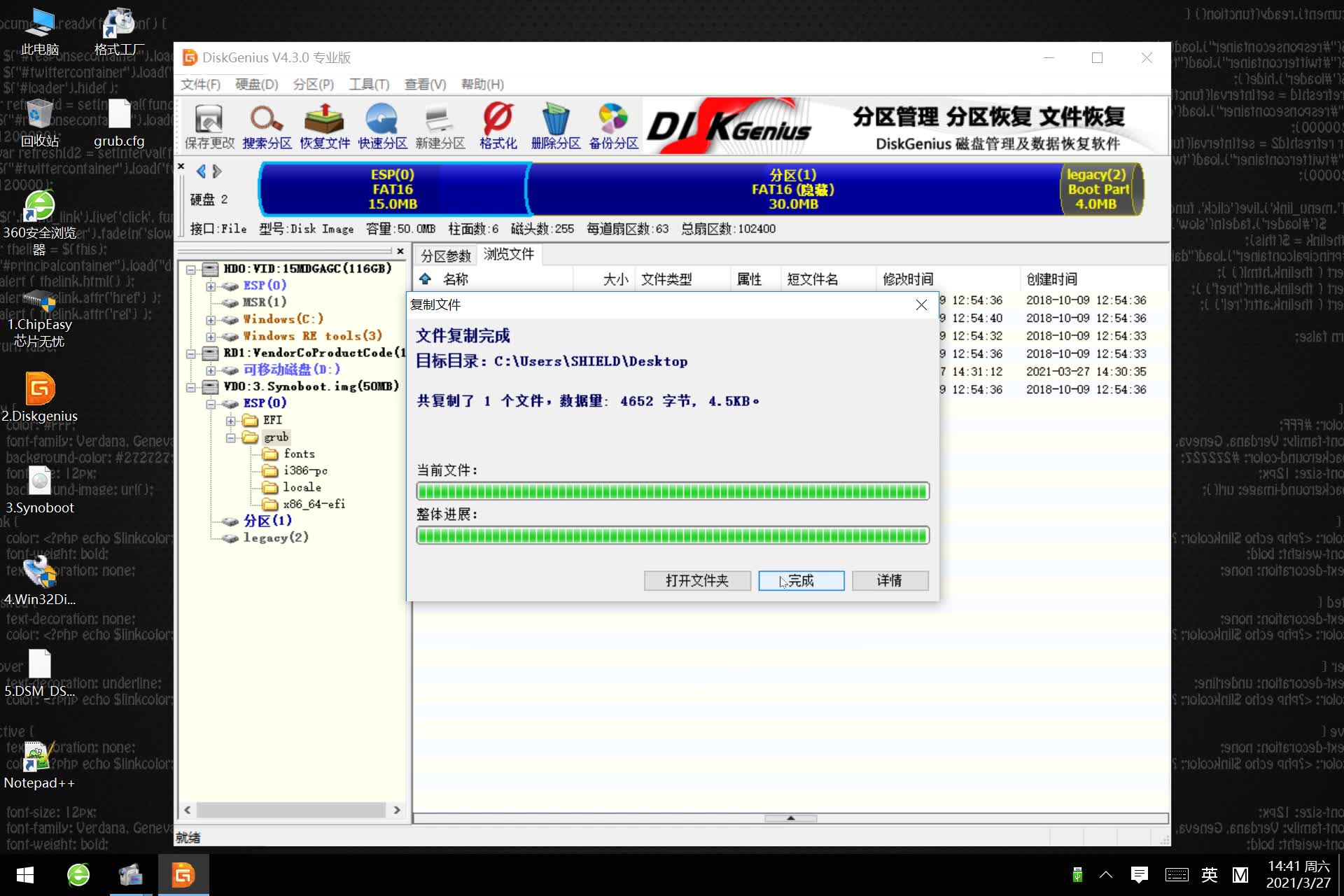This screenshot has width=1344, height=896.
Task: Select the legacy(2) tree item
Action: 276,538
